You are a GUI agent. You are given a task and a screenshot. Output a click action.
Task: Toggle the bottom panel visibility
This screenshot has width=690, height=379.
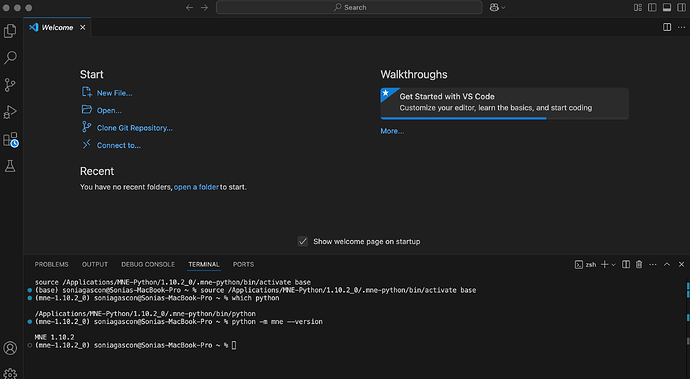[667, 7]
